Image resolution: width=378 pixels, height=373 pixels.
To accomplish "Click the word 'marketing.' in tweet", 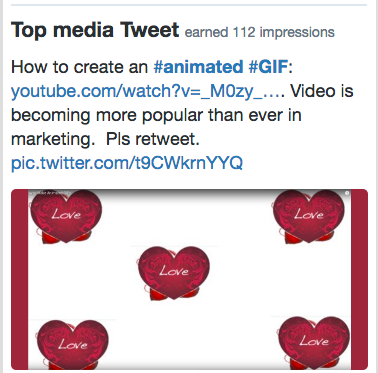I will [x=51, y=139].
